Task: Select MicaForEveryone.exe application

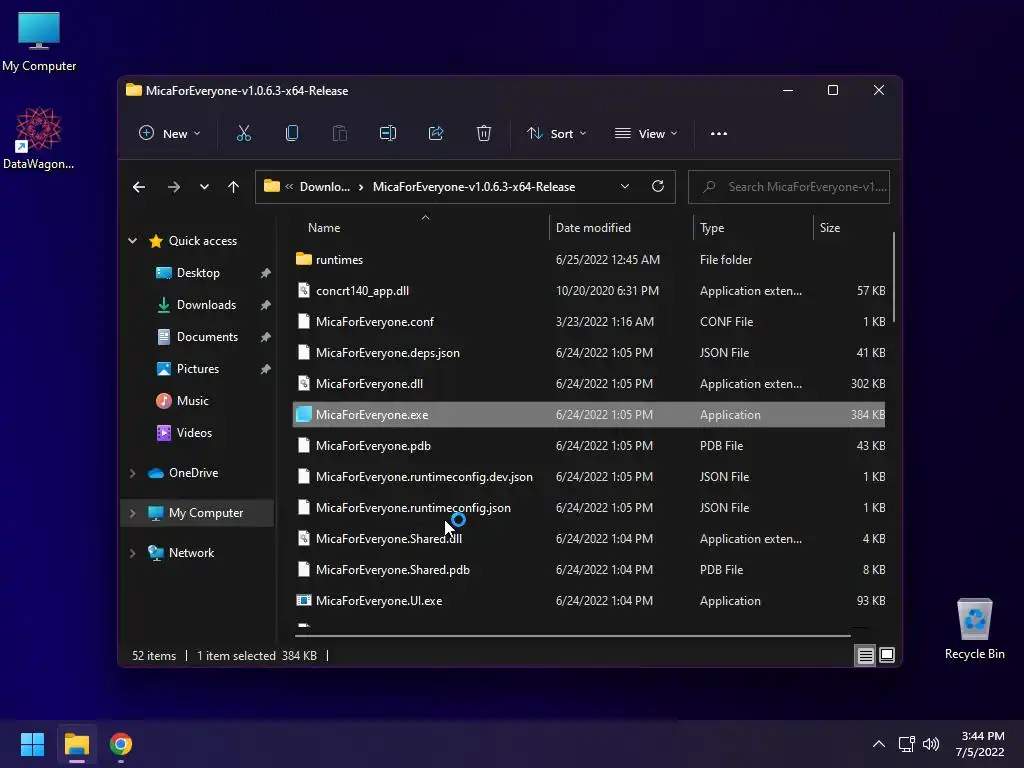Action: 588,415
